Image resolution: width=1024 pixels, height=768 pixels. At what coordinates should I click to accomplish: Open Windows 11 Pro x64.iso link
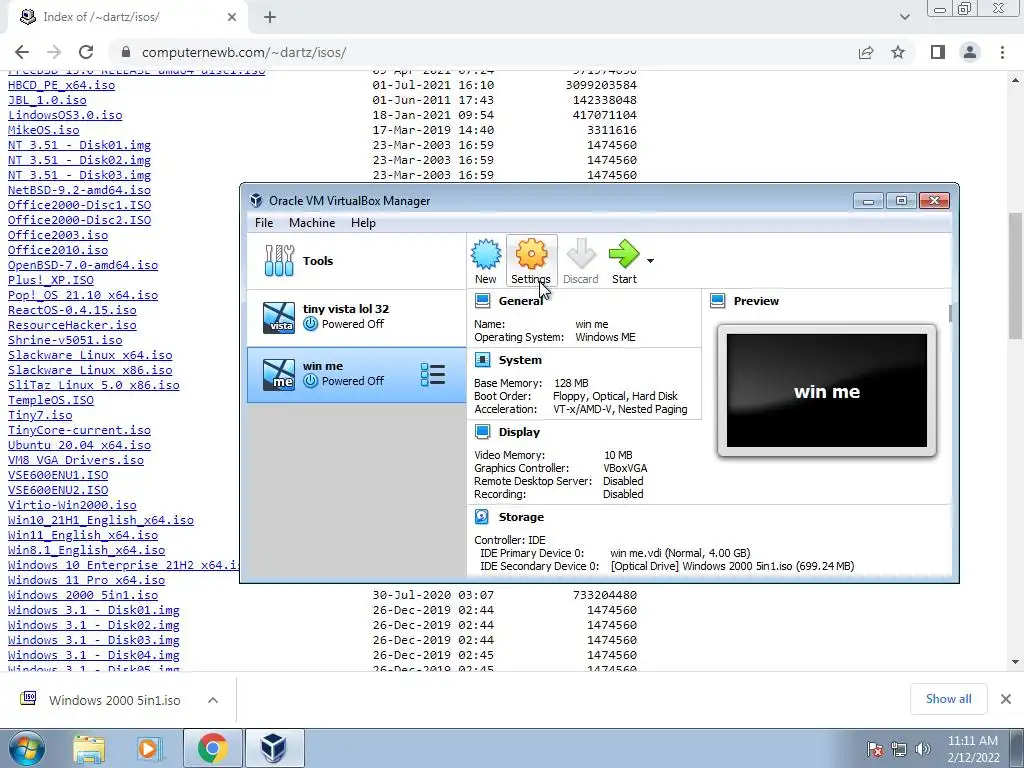coord(86,580)
